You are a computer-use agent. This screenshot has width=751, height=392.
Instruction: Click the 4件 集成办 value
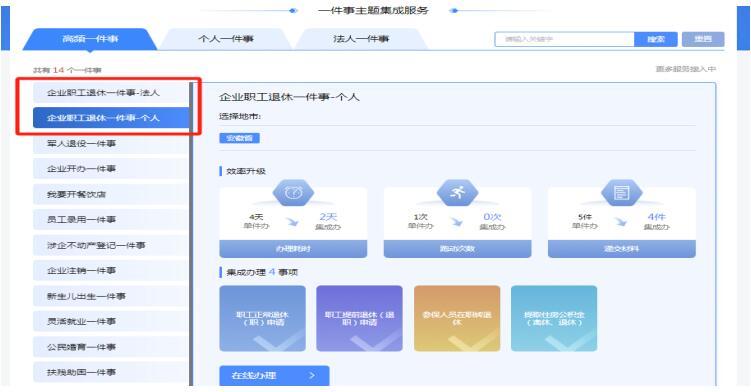point(657,221)
